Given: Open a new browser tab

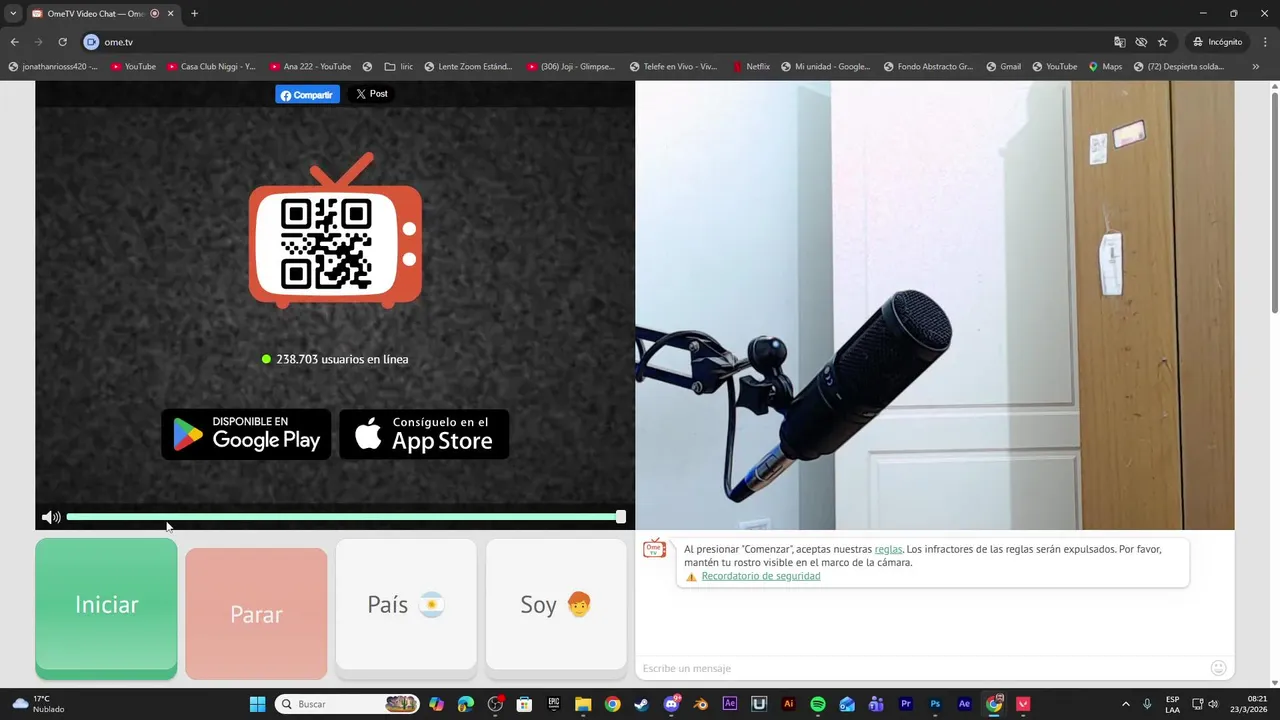Looking at the screenshot, I should pyautogui.click(x=194, y=13).
